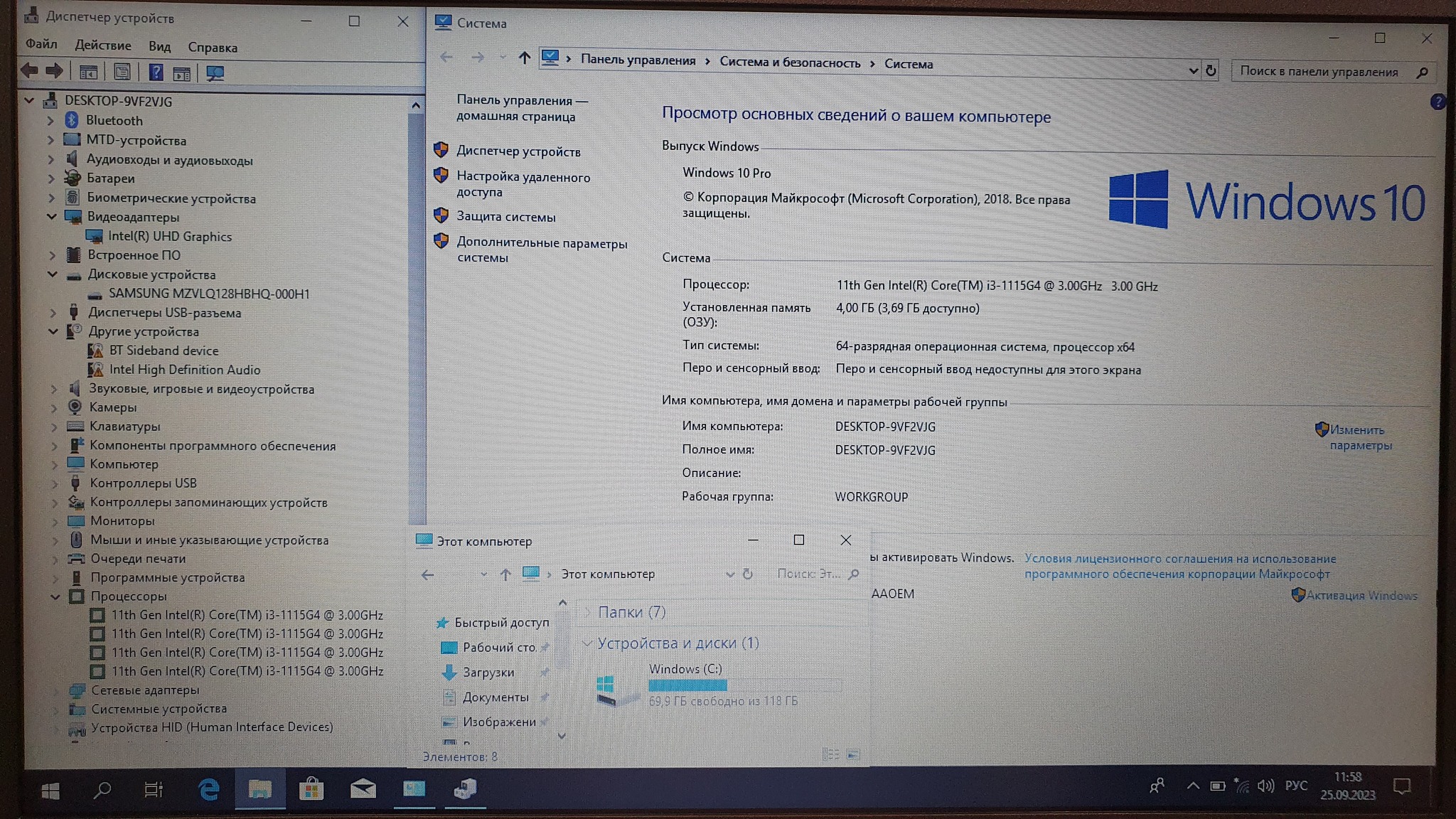Open Mail app from taskbar
This screenshot has width=1456, height=819.
(x=363, y=788)
